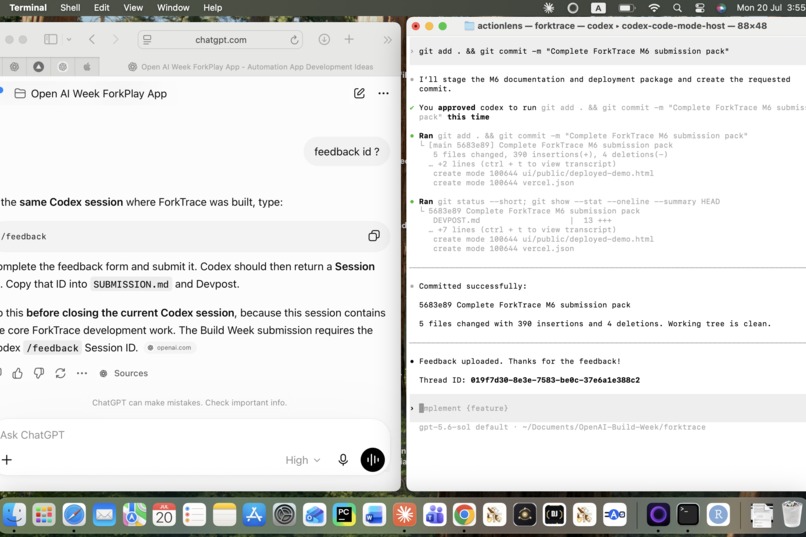The height and width of the screenshot is (537, 806).
Task: Click the Thread ID value in Terminal
Action: point(555,380)
